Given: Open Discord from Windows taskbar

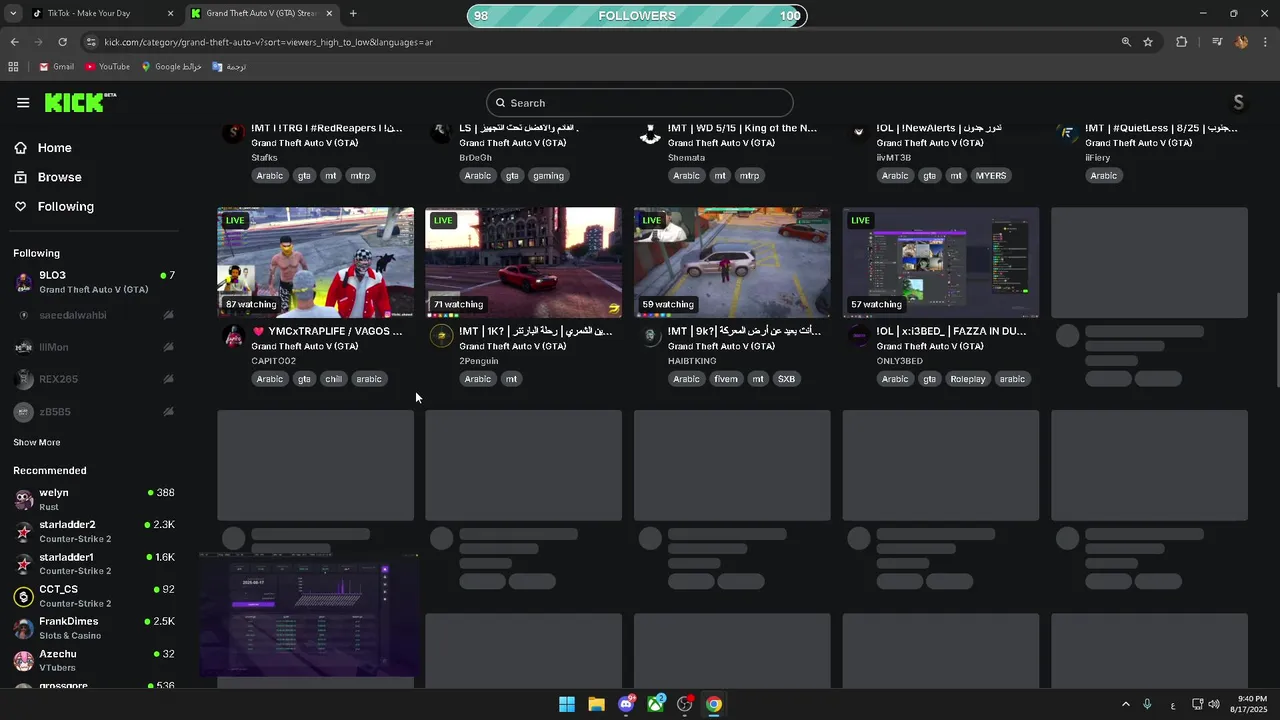Looking at the screenshot, I should [626, 704].
